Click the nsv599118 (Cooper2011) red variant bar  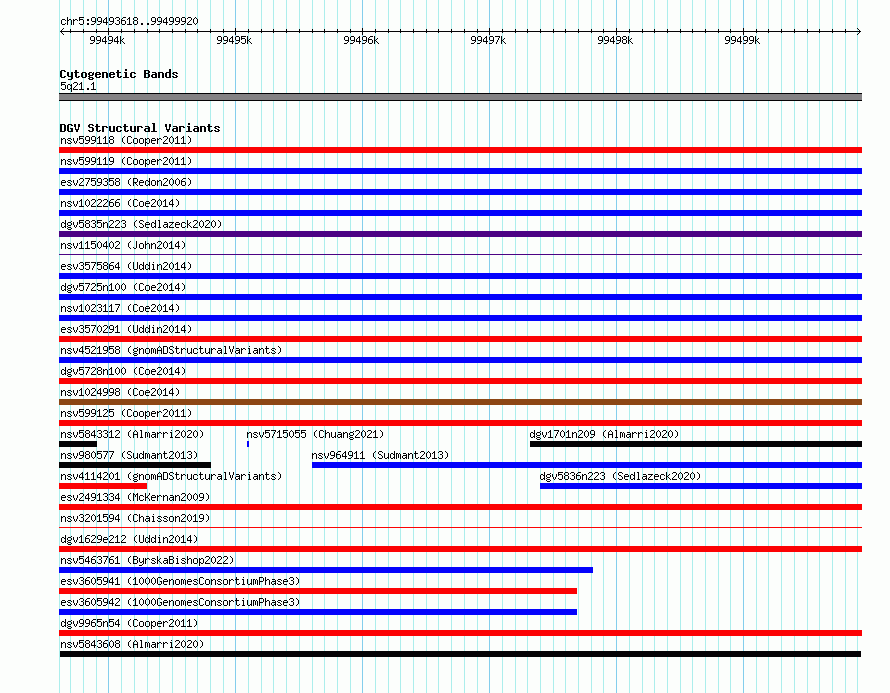tap(460, 150)
